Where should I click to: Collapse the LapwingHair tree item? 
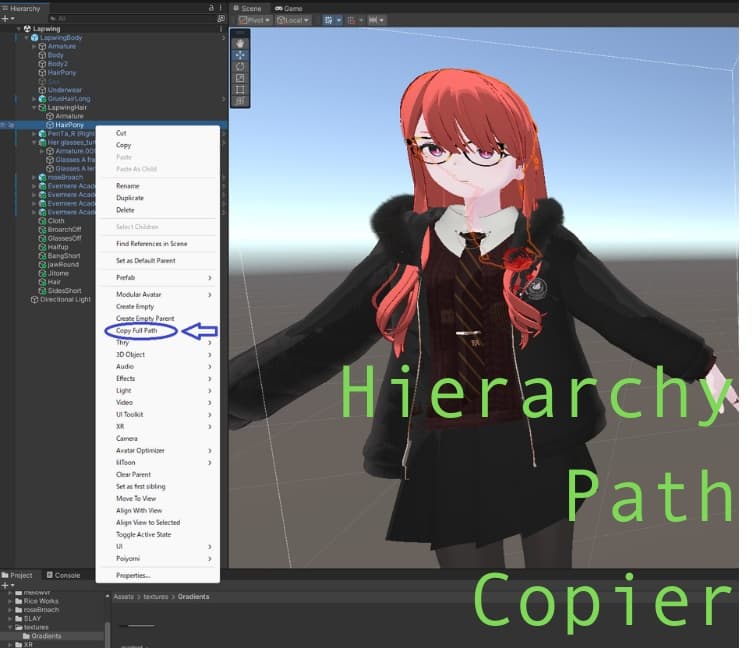coord(33,107)
